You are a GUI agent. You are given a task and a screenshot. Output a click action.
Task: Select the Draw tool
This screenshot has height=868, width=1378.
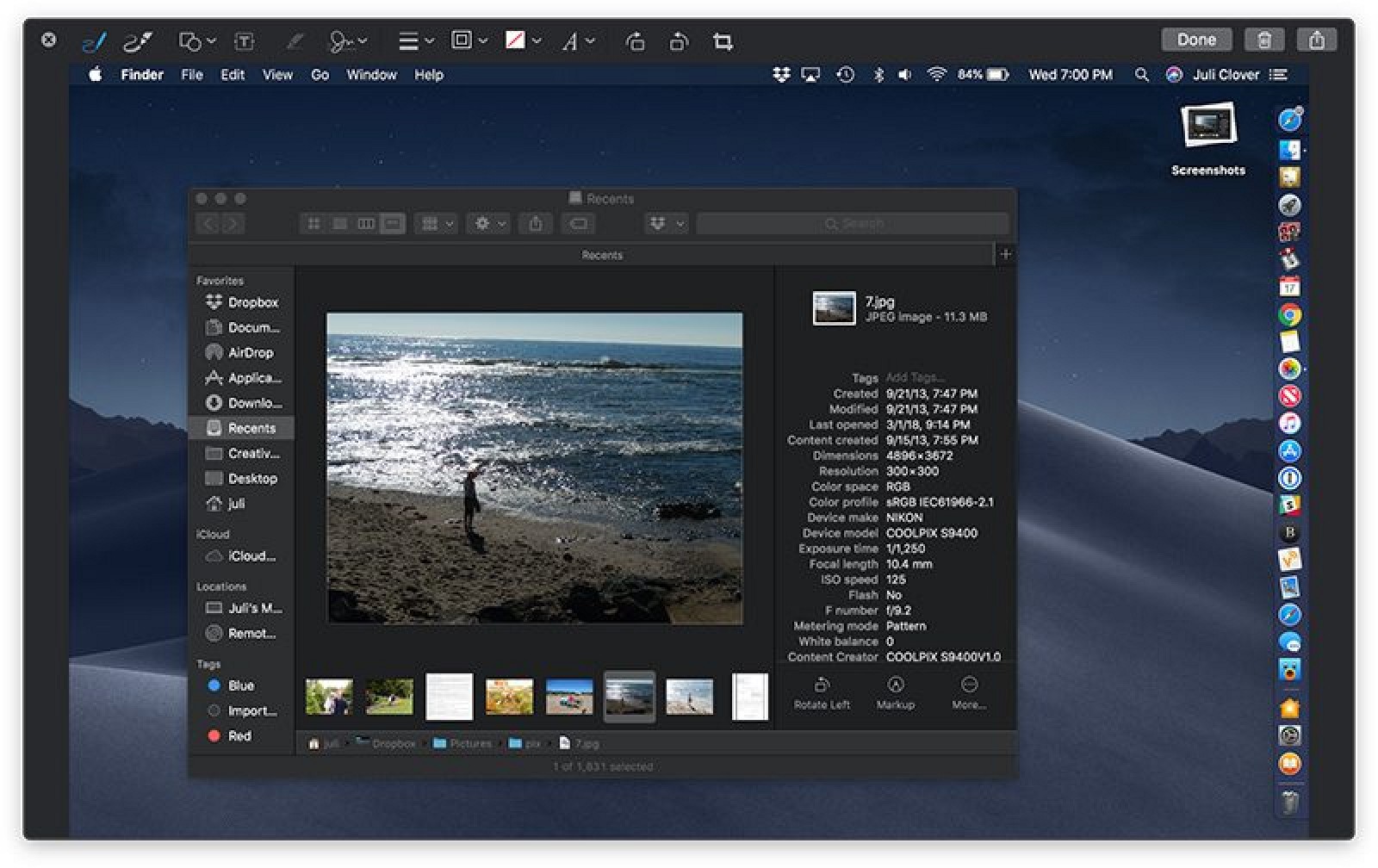[x=138, y=41]
